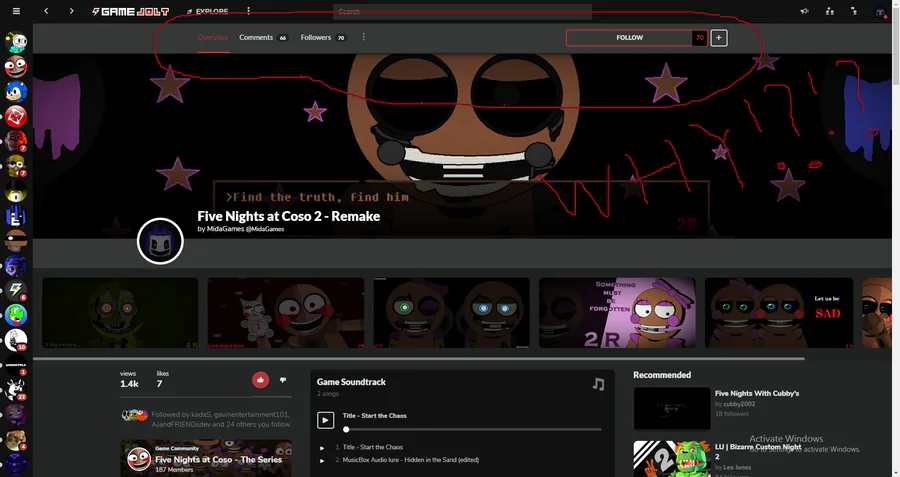900x477 pixels.
Task: Open the cubby2002 author link
Action: (739, 404)
